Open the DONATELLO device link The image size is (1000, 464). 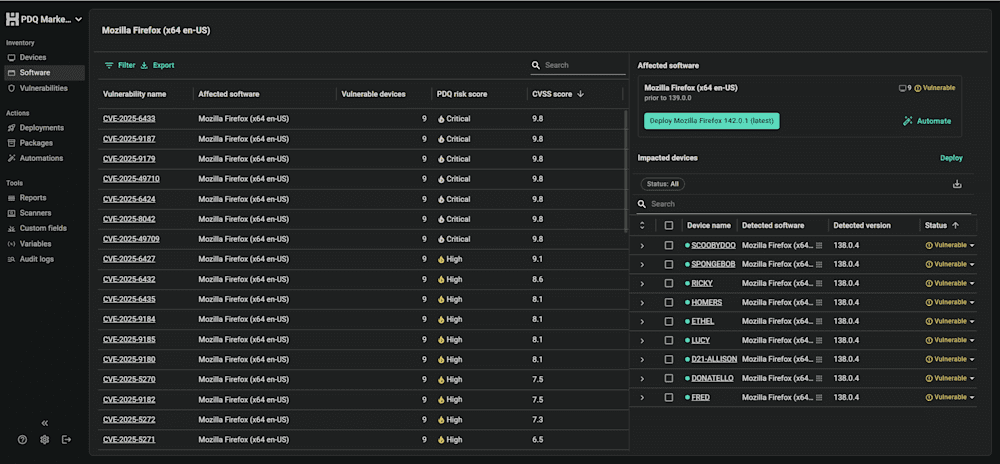(x=712, y=378)
